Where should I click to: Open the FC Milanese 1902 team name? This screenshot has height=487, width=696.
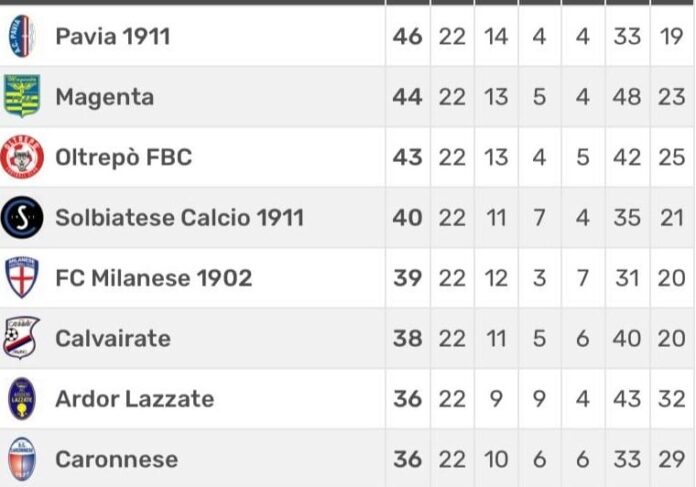154,278
